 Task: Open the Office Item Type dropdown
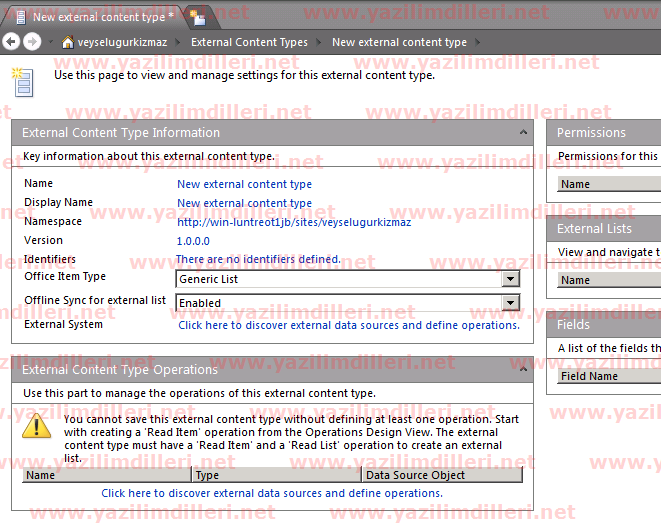tap(510, 280)
